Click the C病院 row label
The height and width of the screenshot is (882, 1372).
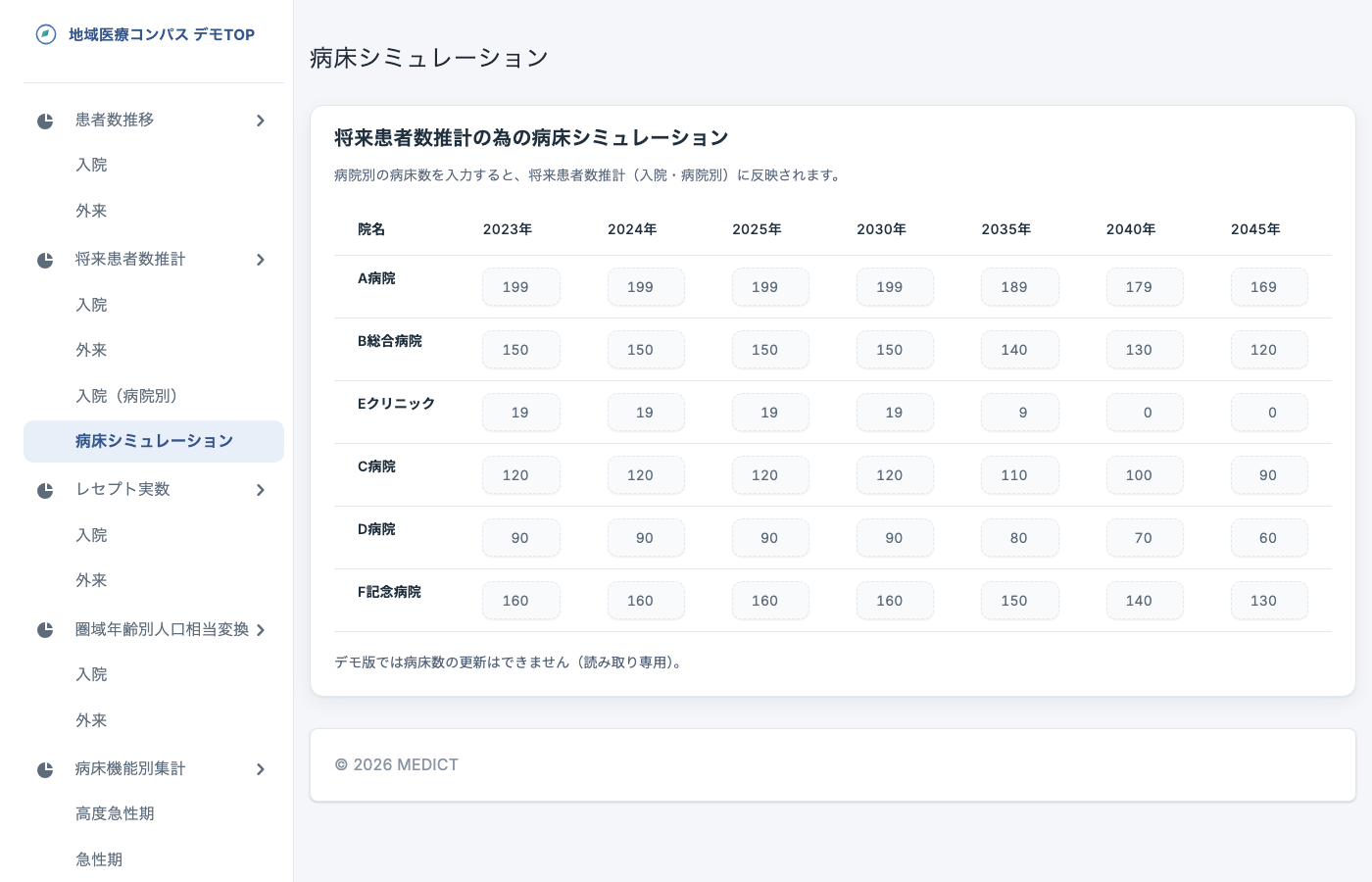[x=376, y=466]
